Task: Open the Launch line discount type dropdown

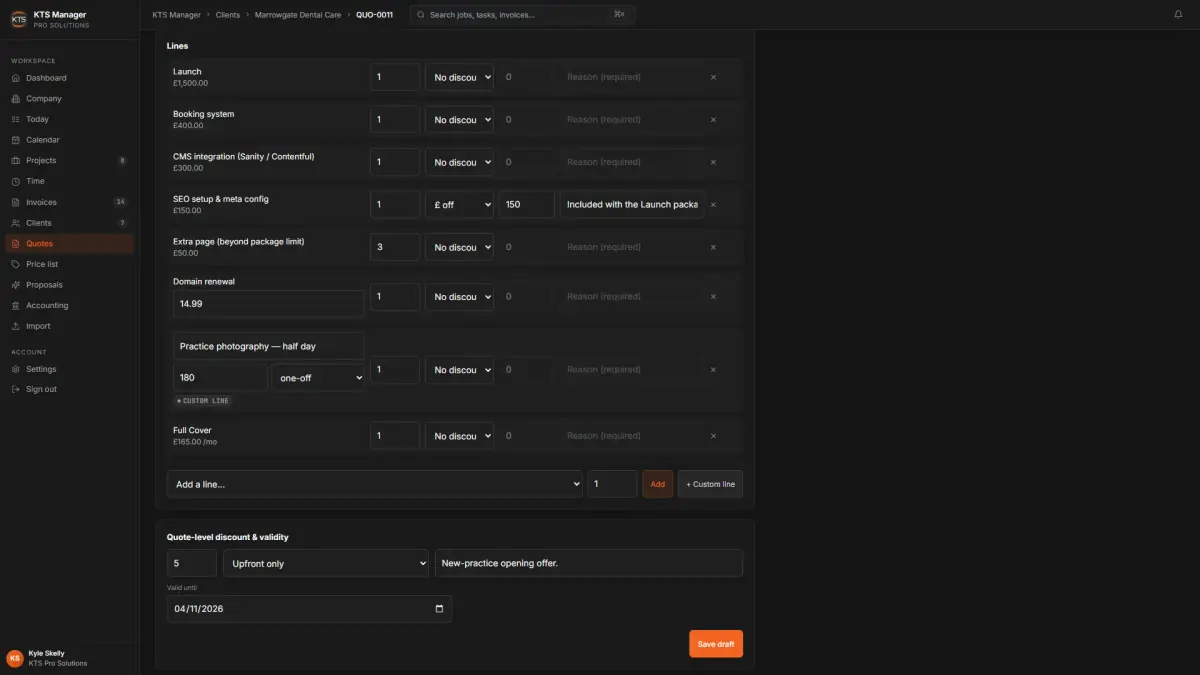Action: (459, 77)
